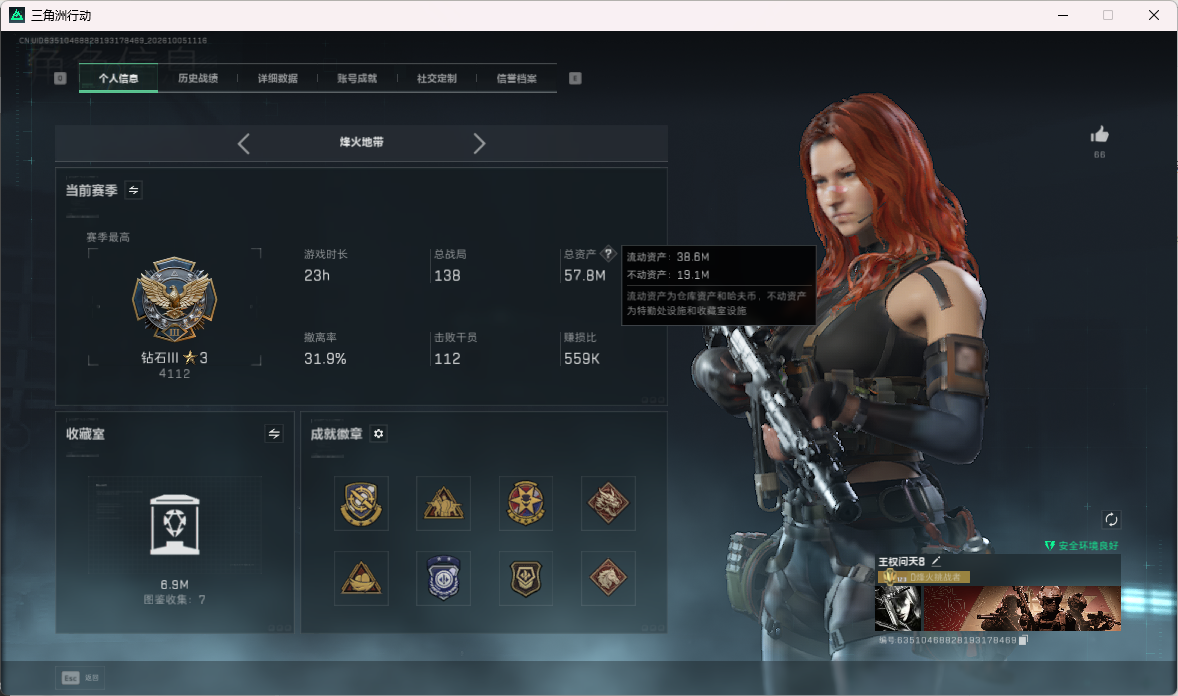The height and width of the screenshot is (696, 1178).
Task: Select the blue police shield badge
Action: coord(443,579)
